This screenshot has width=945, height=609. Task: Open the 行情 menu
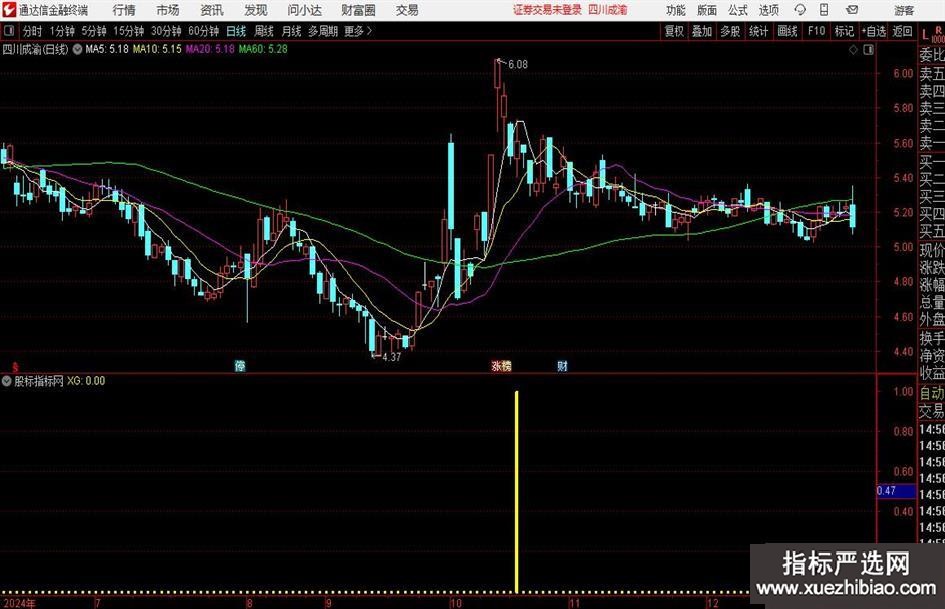(124, 10)
